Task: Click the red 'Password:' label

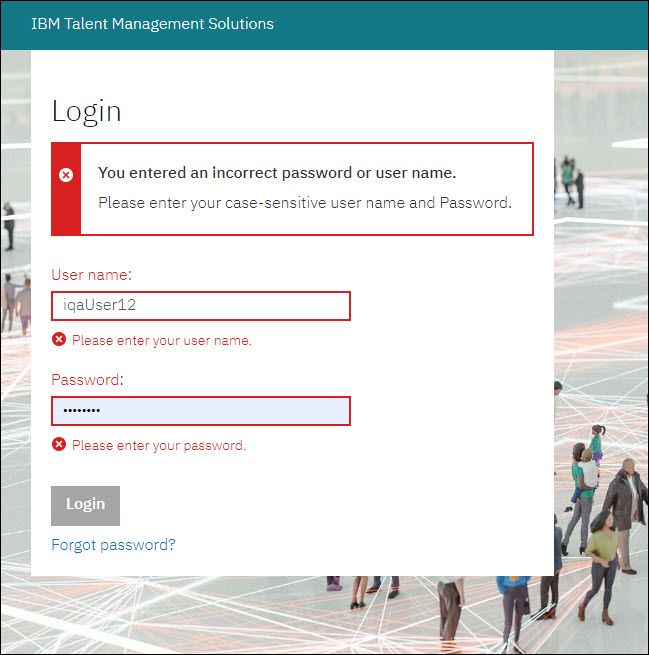Action: (87, 380)
